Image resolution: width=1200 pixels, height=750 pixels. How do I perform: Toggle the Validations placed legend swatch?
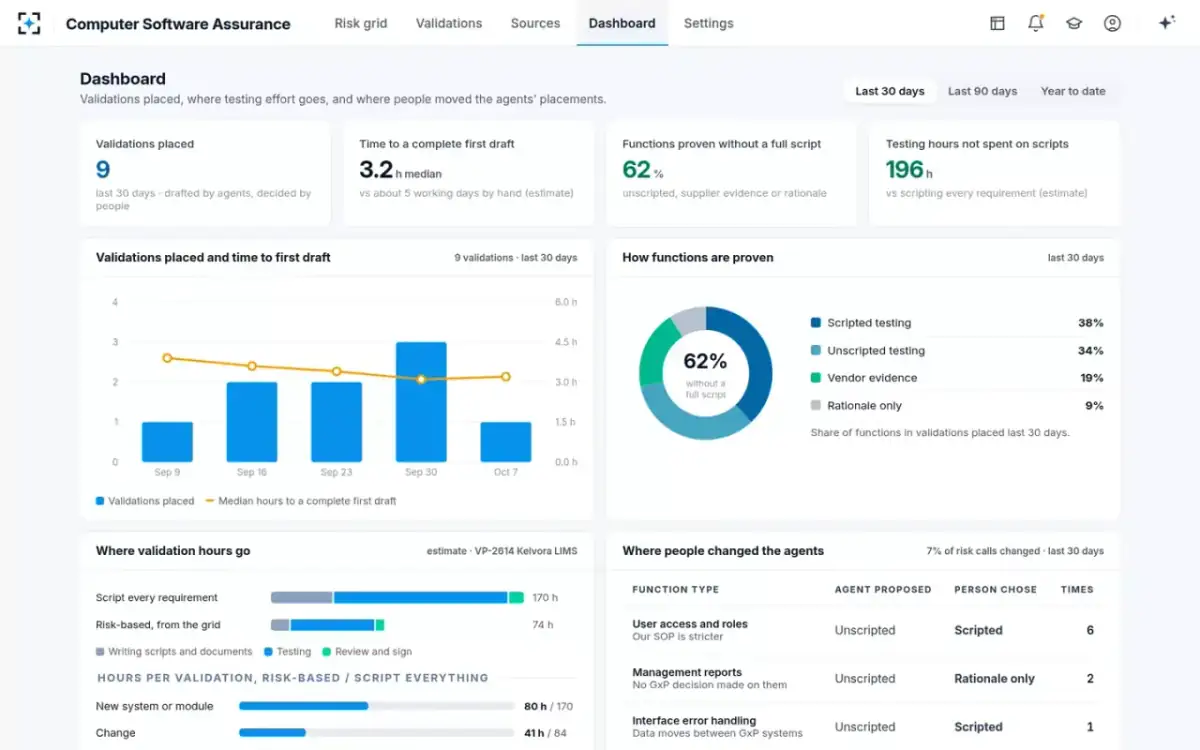tap(100, 501)
